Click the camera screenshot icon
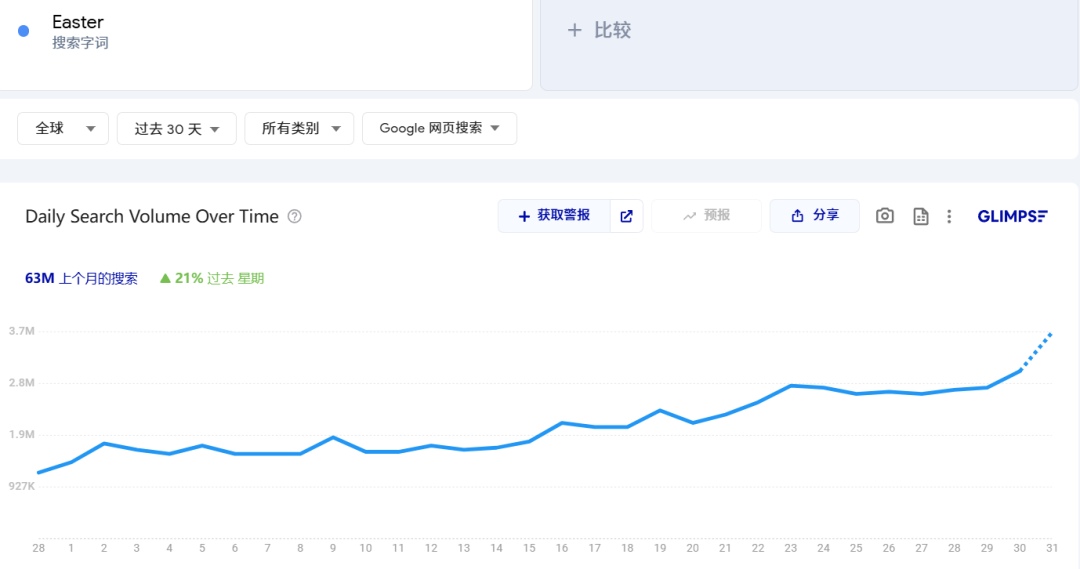1080x569 pixels. point(885,216)
